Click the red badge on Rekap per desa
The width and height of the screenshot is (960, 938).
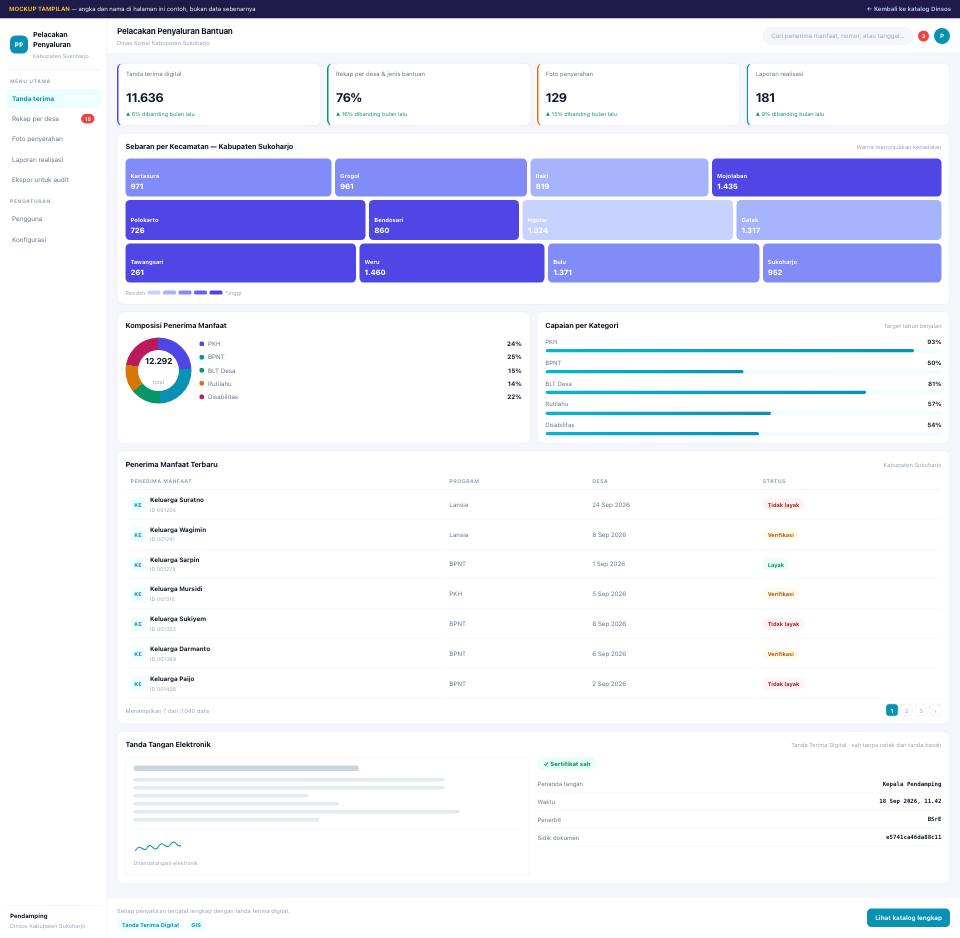click(88, 119)
